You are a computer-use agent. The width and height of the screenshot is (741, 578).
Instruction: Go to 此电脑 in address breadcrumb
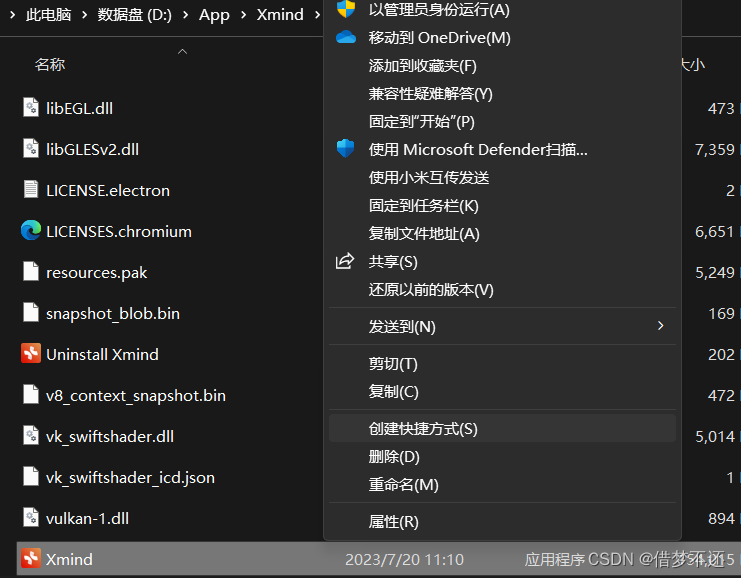click(49, 15)
